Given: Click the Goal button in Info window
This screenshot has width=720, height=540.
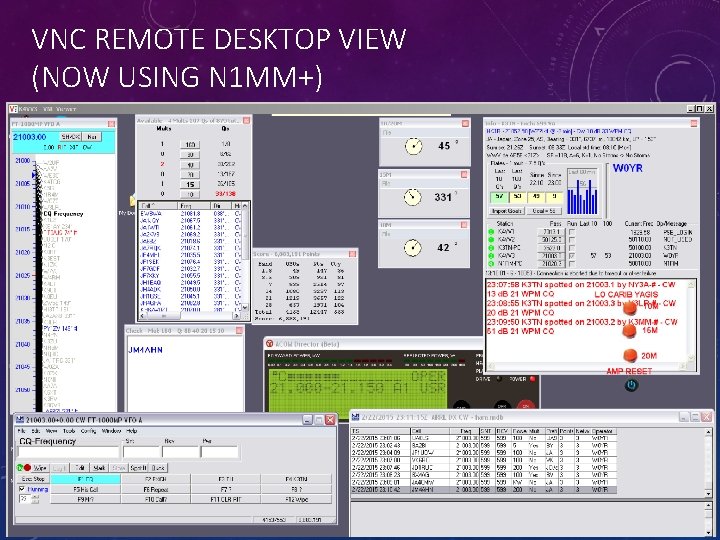Looking at the screenshot, I should point(544,211).
